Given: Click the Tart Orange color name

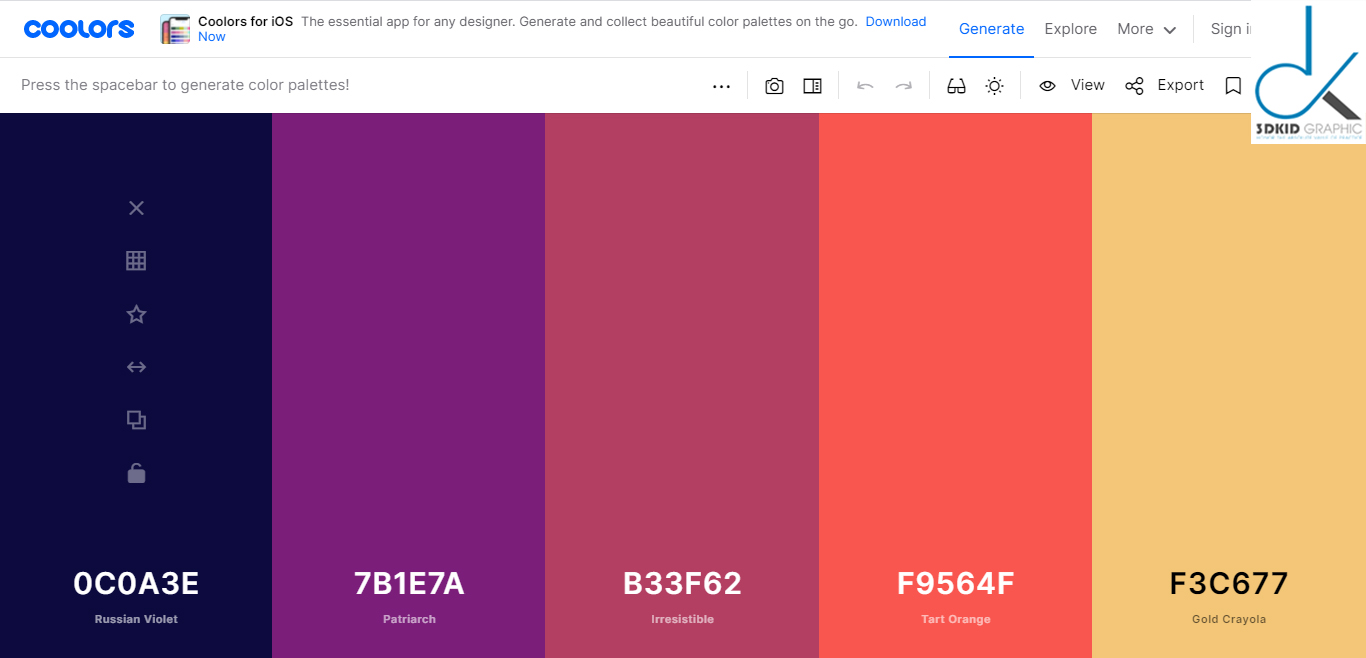Looking at the screenshot, I should 956,619.
